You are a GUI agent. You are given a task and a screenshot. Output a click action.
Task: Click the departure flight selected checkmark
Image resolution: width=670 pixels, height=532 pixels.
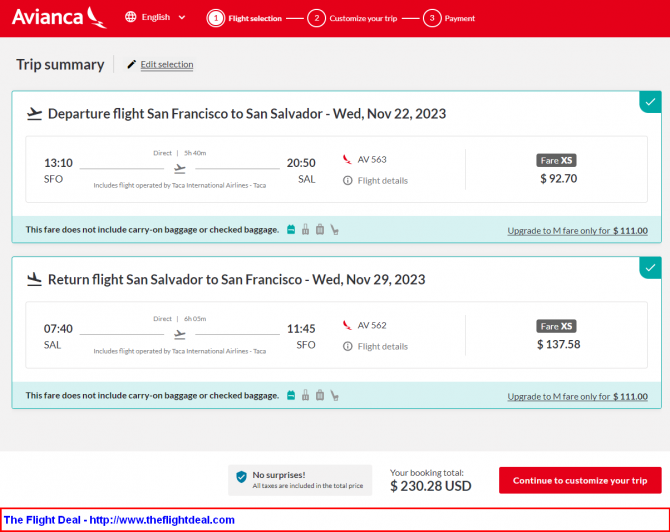pyautogui.click(x=650, y=102)
